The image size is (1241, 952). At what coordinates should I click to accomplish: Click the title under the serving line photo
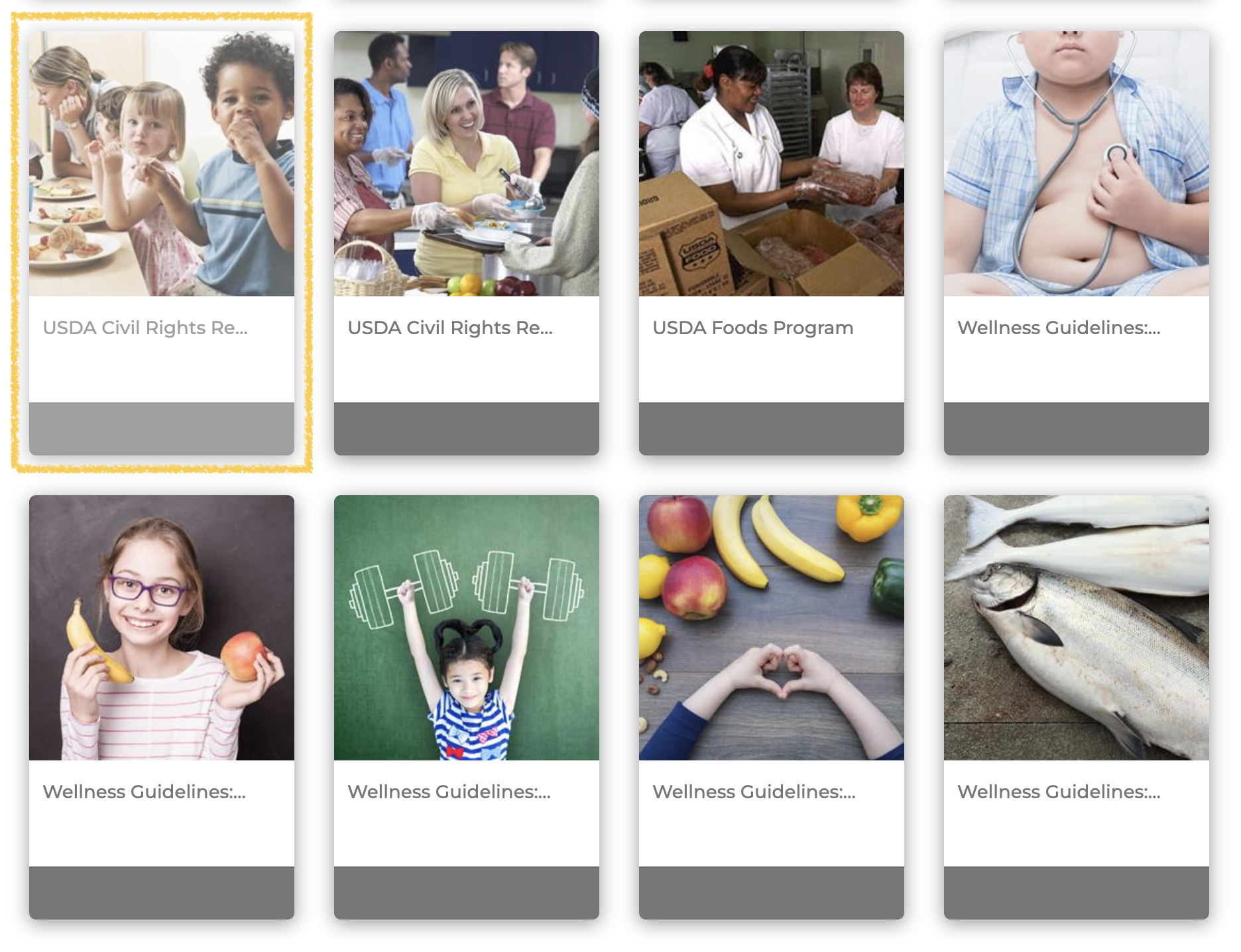coord(450,327)
